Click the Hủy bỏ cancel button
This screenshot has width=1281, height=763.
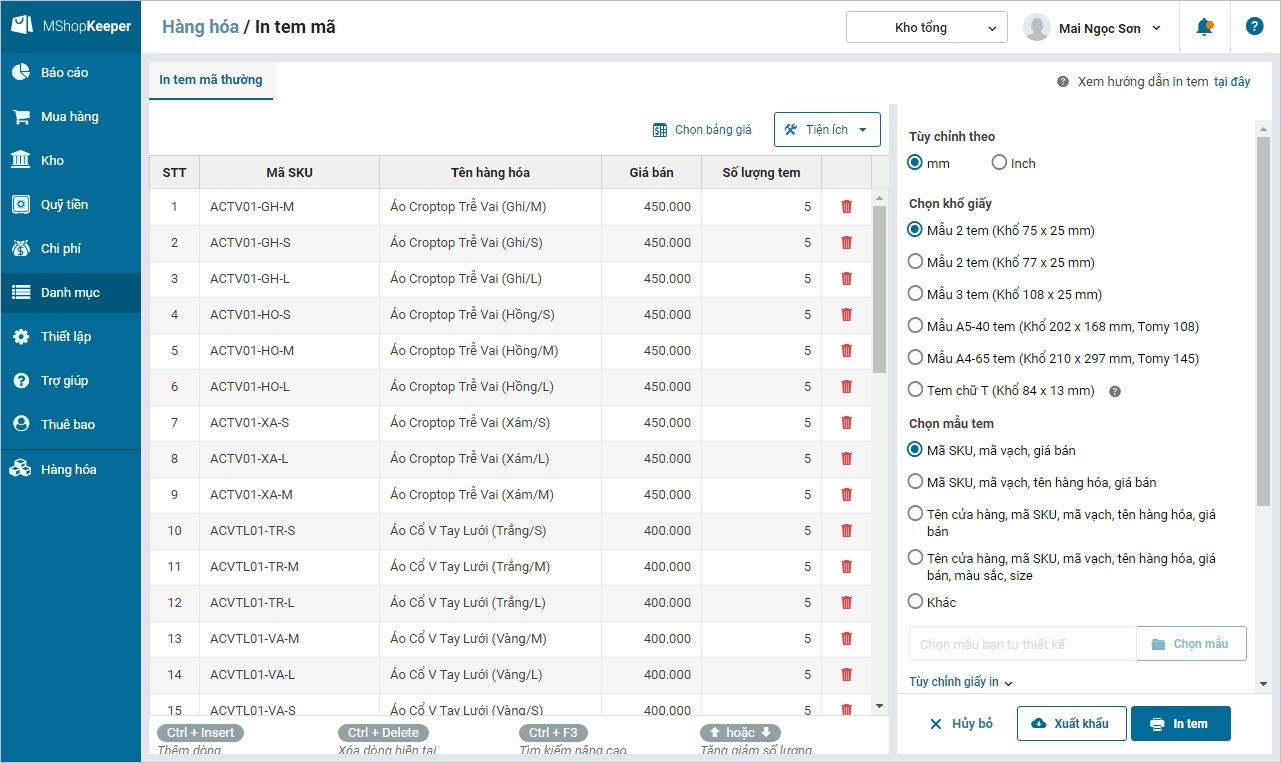[x=961, y=724]
